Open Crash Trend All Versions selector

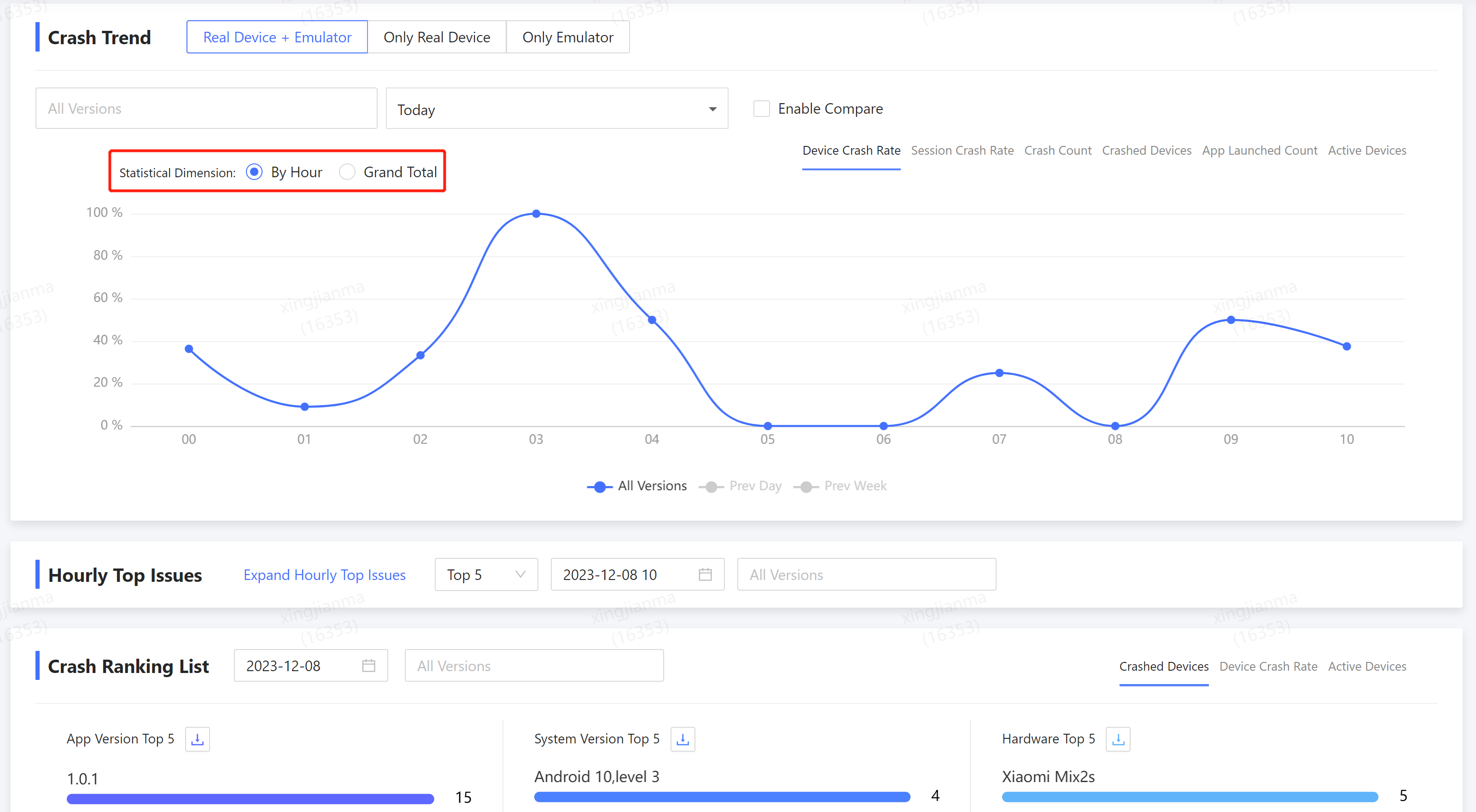tap(206, 108)
